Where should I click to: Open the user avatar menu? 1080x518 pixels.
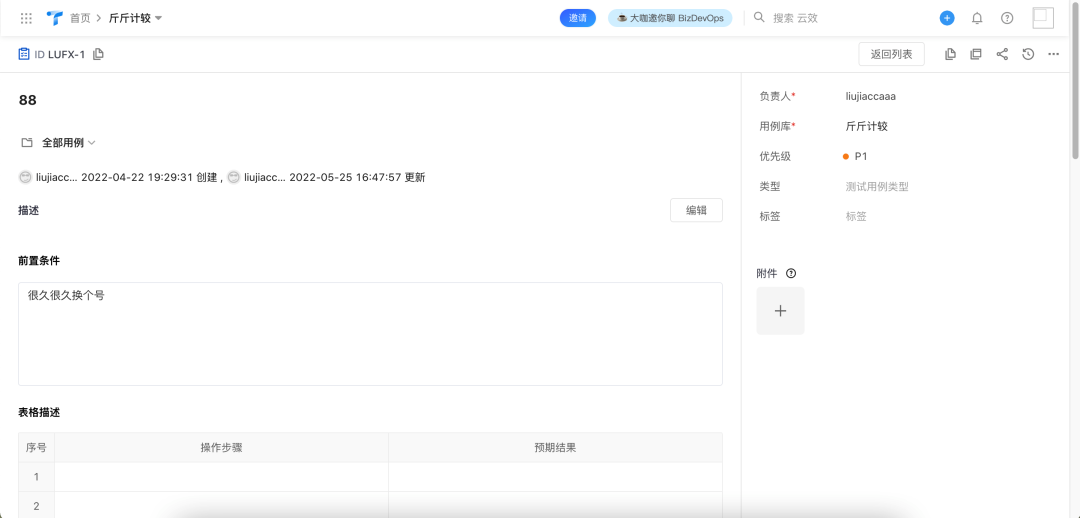point(1043,18)
